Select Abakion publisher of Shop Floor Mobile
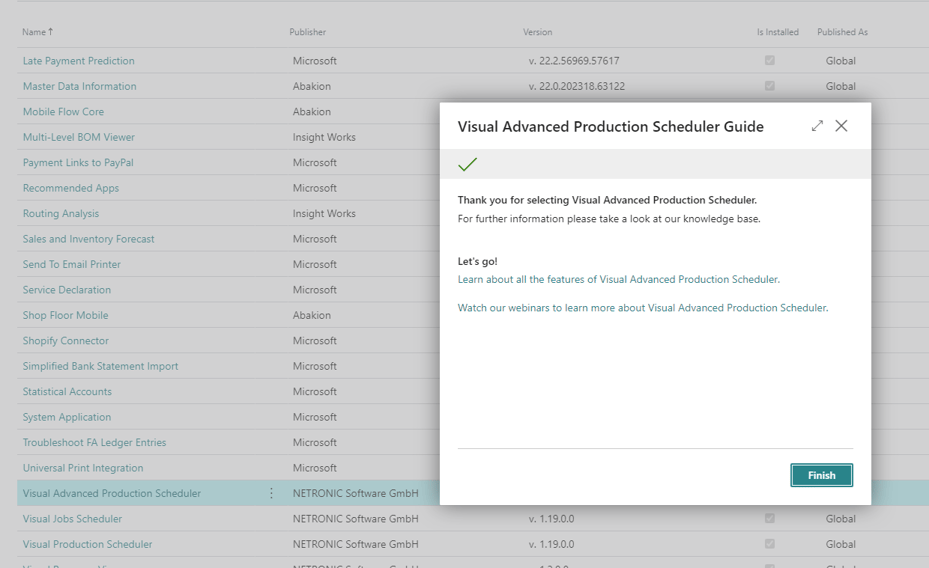 click(x=312, y=316)
